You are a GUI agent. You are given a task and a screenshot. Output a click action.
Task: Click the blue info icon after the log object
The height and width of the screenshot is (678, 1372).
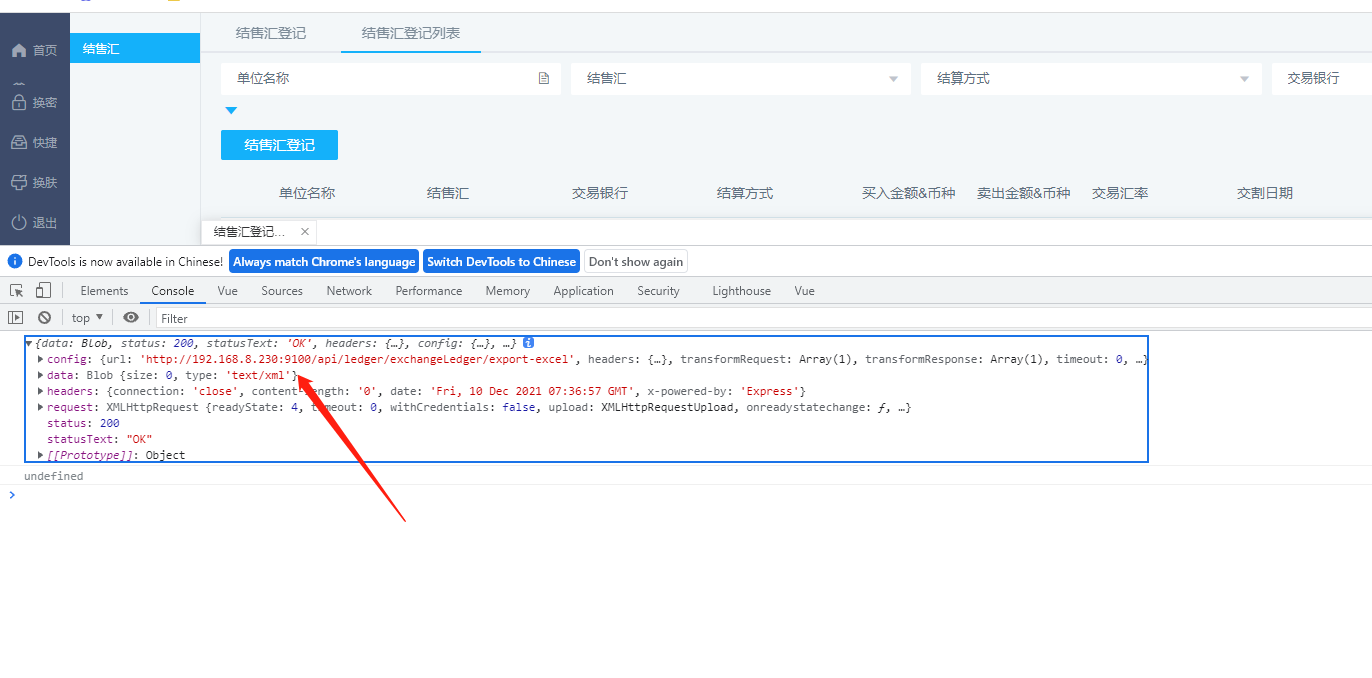[x=527, y=342]
